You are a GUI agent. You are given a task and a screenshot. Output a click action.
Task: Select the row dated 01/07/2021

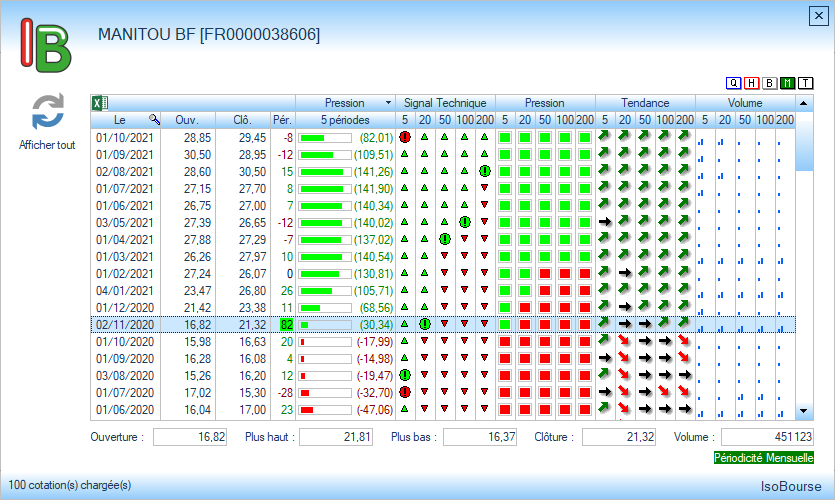443,188
